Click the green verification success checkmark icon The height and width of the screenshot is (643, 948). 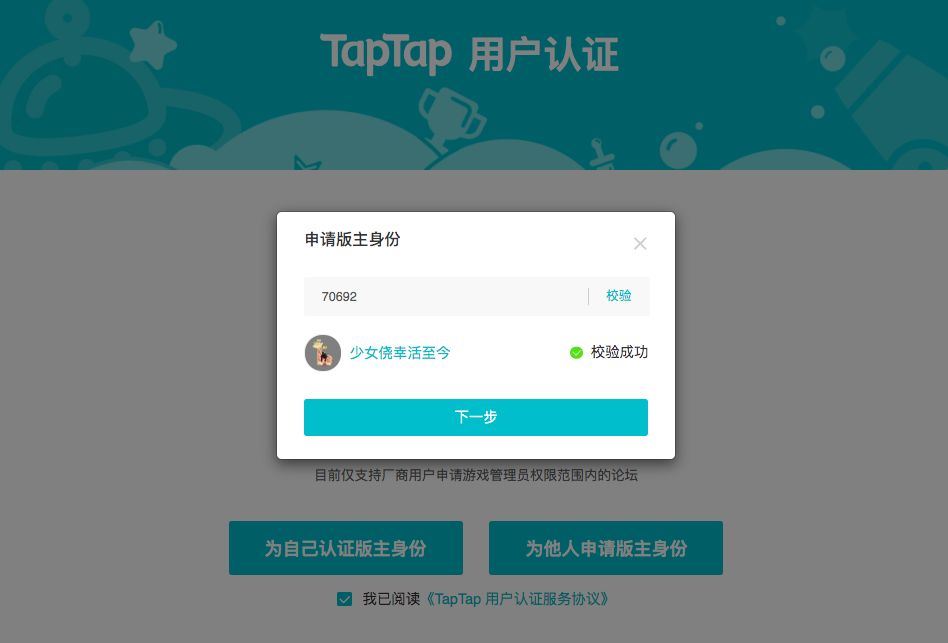coord(576,352)
